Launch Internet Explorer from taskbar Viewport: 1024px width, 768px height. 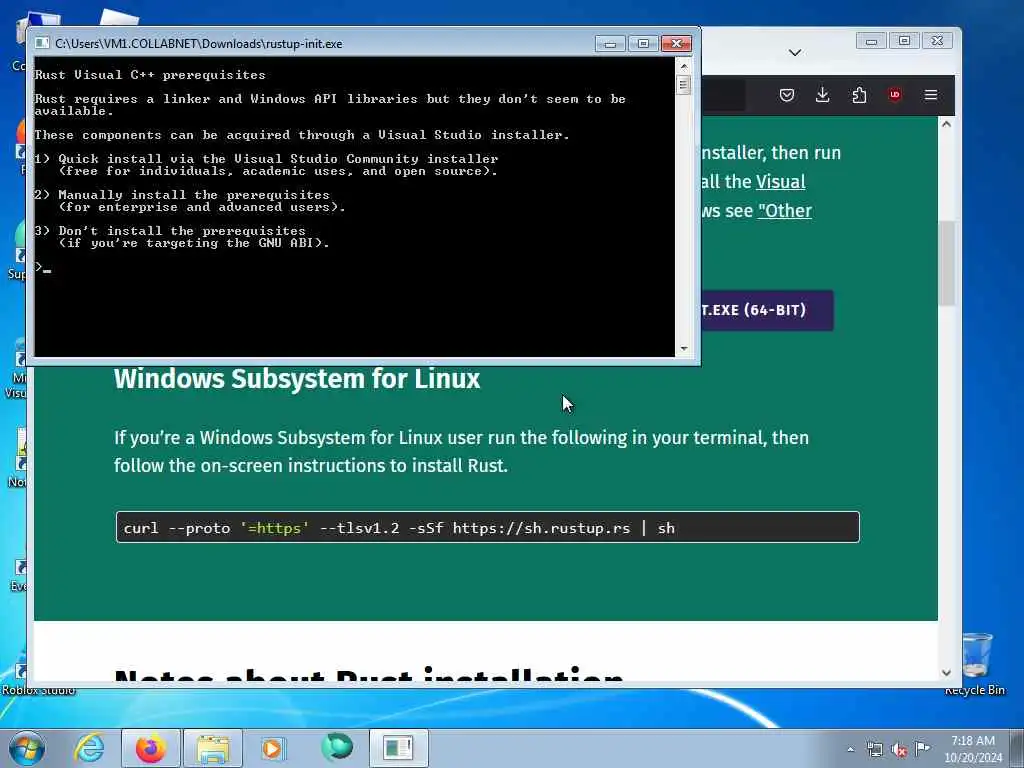tap(89, 748)
